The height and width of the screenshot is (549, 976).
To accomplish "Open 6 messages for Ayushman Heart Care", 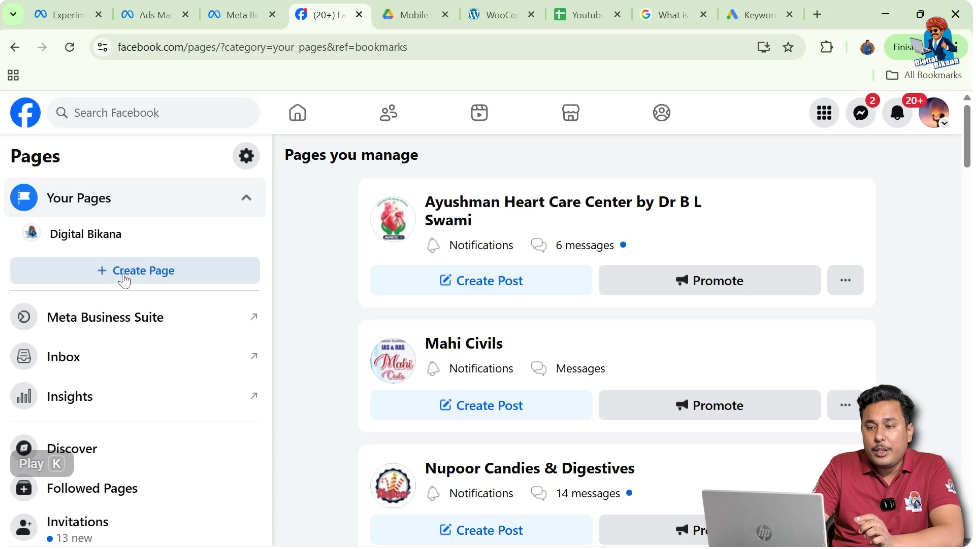I will pos(578,245).
